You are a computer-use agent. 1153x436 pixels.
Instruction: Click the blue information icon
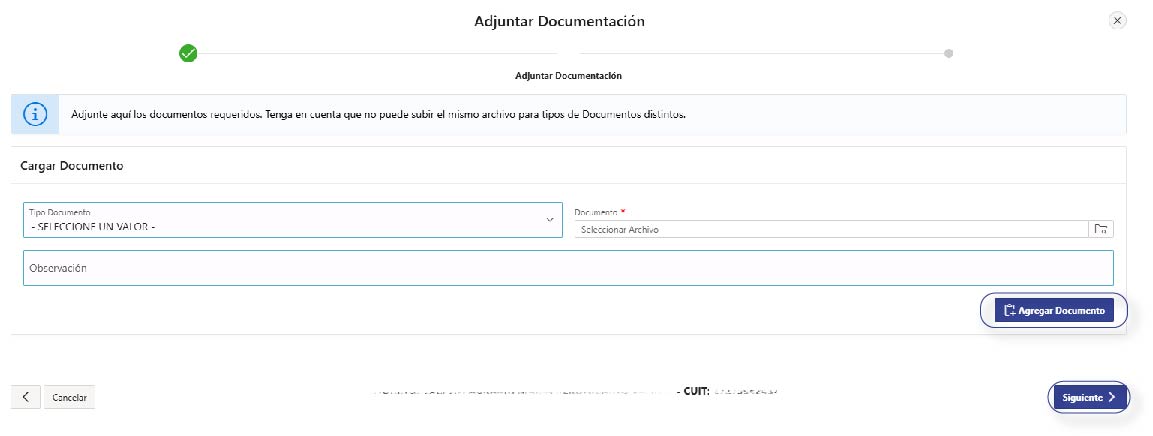pos(36,114)
